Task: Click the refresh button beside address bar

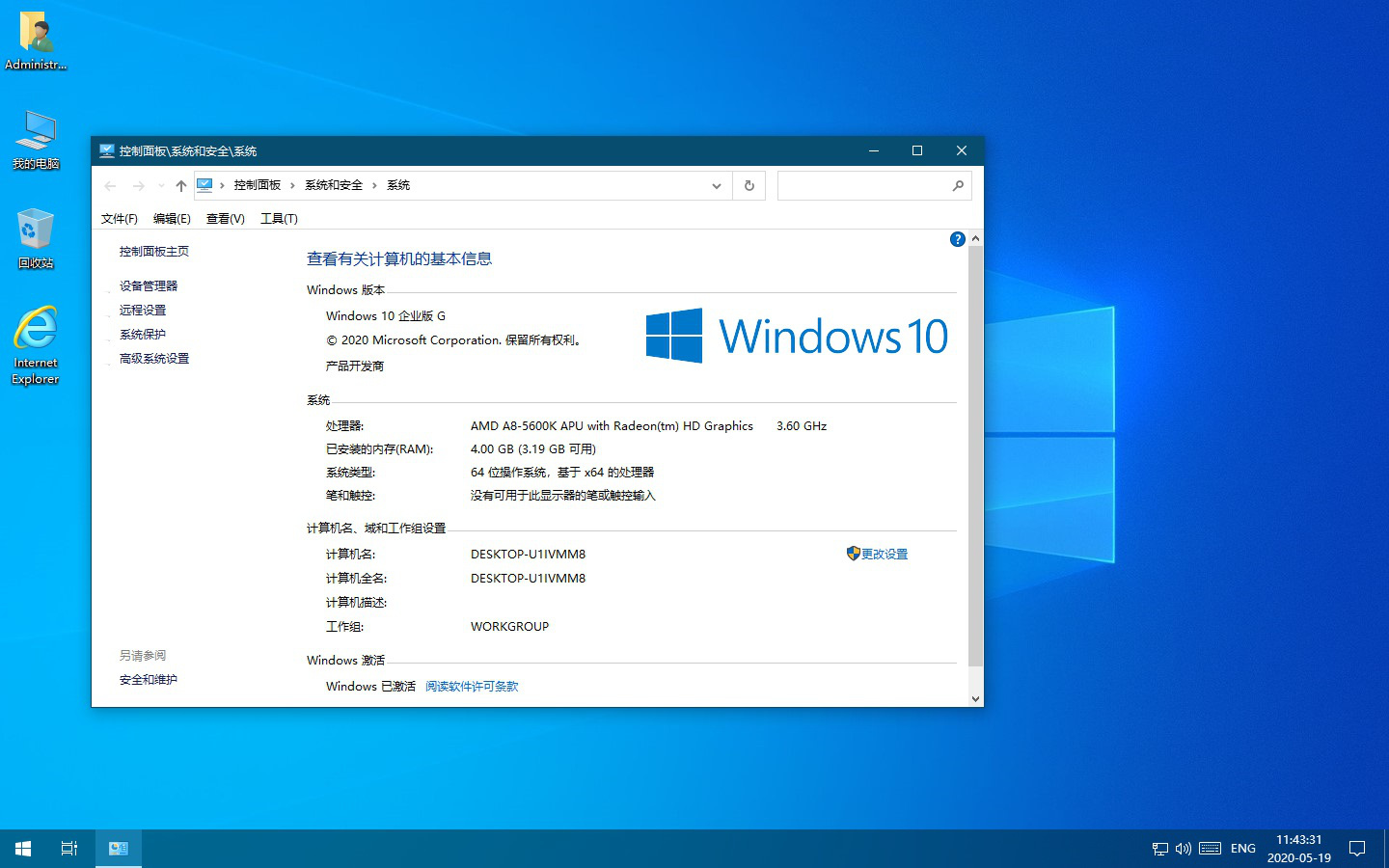Action: tap(749, 186)
